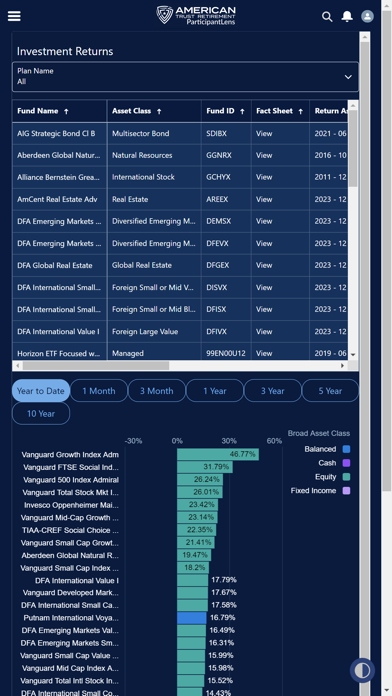Viewport: 392px width, 696px height.
Task: Select the 1 Year tab
Action: (215, 391)
